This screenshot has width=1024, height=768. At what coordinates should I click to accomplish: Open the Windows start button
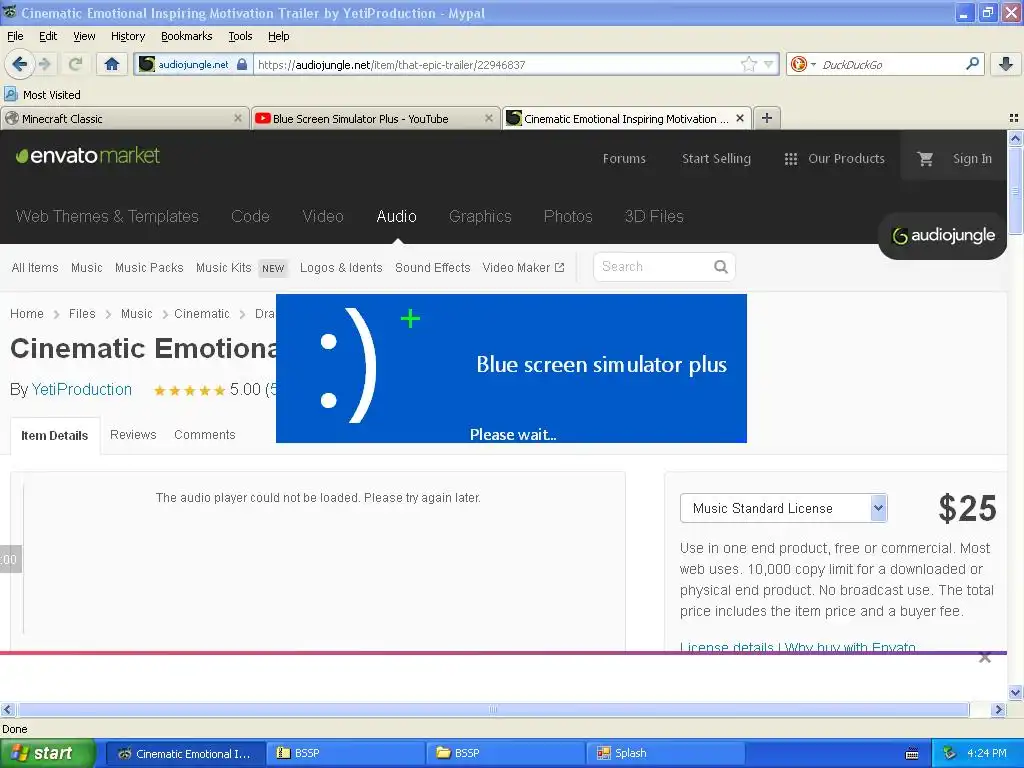48,753
